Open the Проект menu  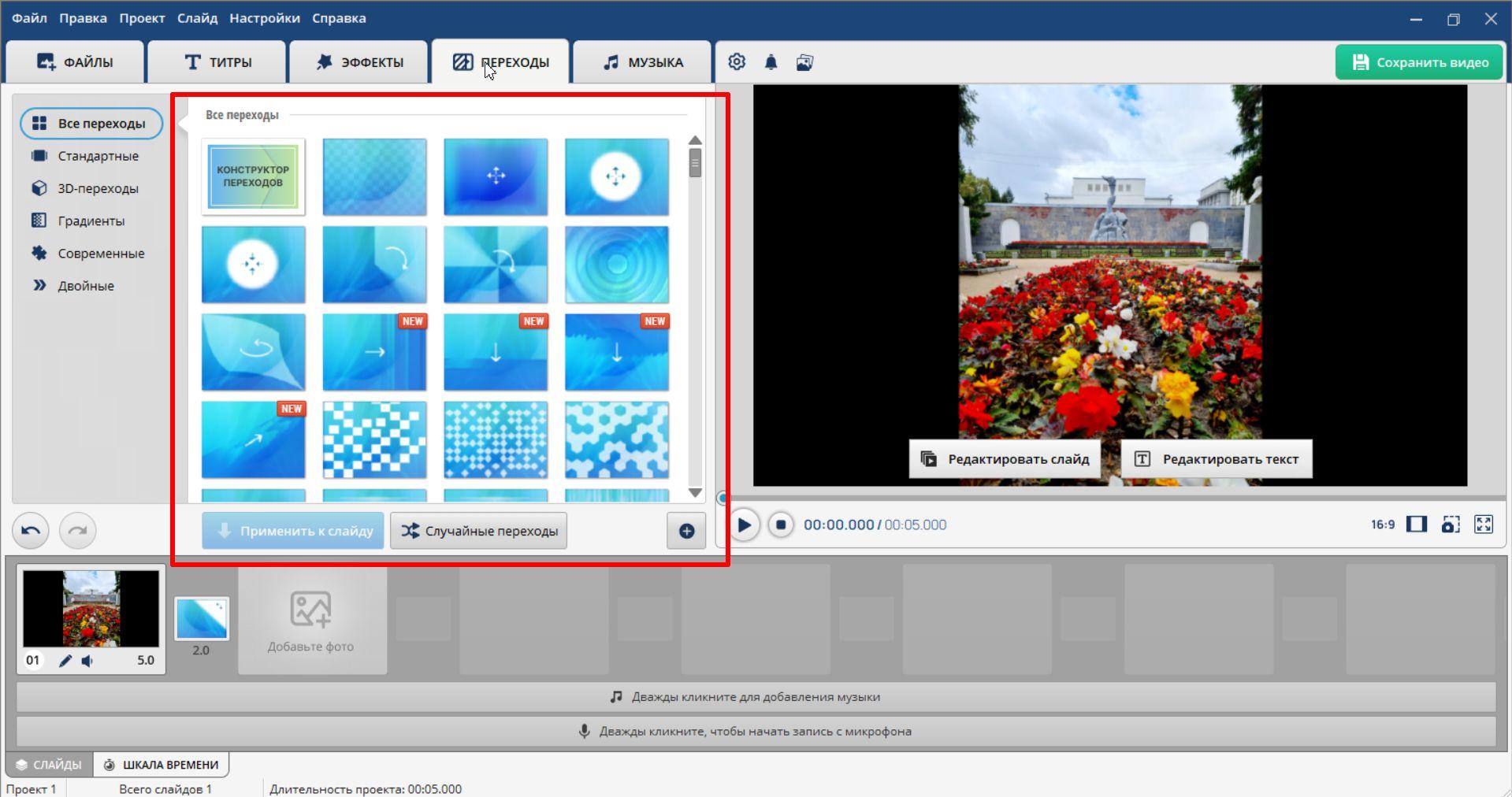[142, 18]
